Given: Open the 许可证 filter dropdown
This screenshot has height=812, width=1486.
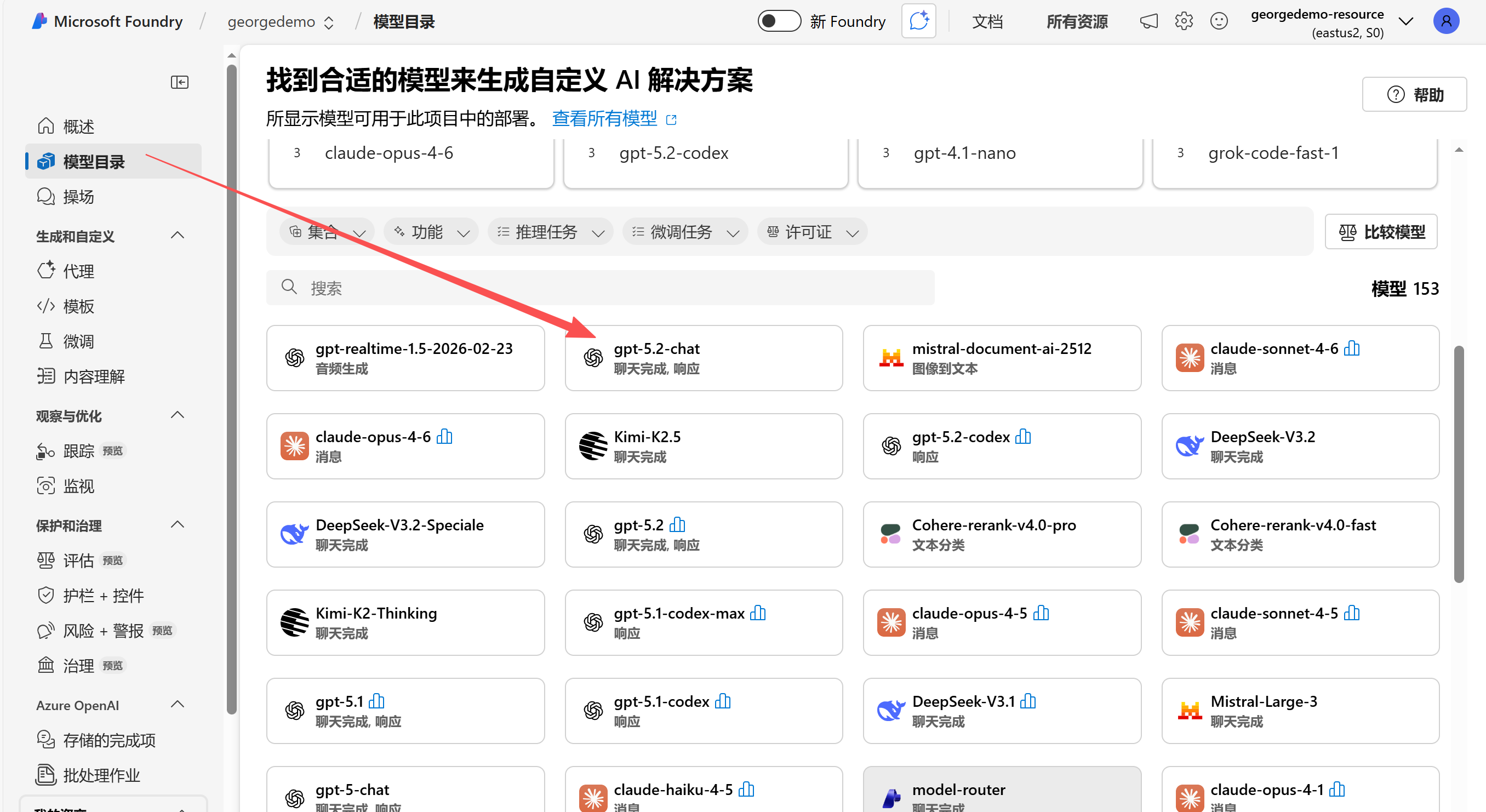Looking at the screenshot, I should pos(811,232).
